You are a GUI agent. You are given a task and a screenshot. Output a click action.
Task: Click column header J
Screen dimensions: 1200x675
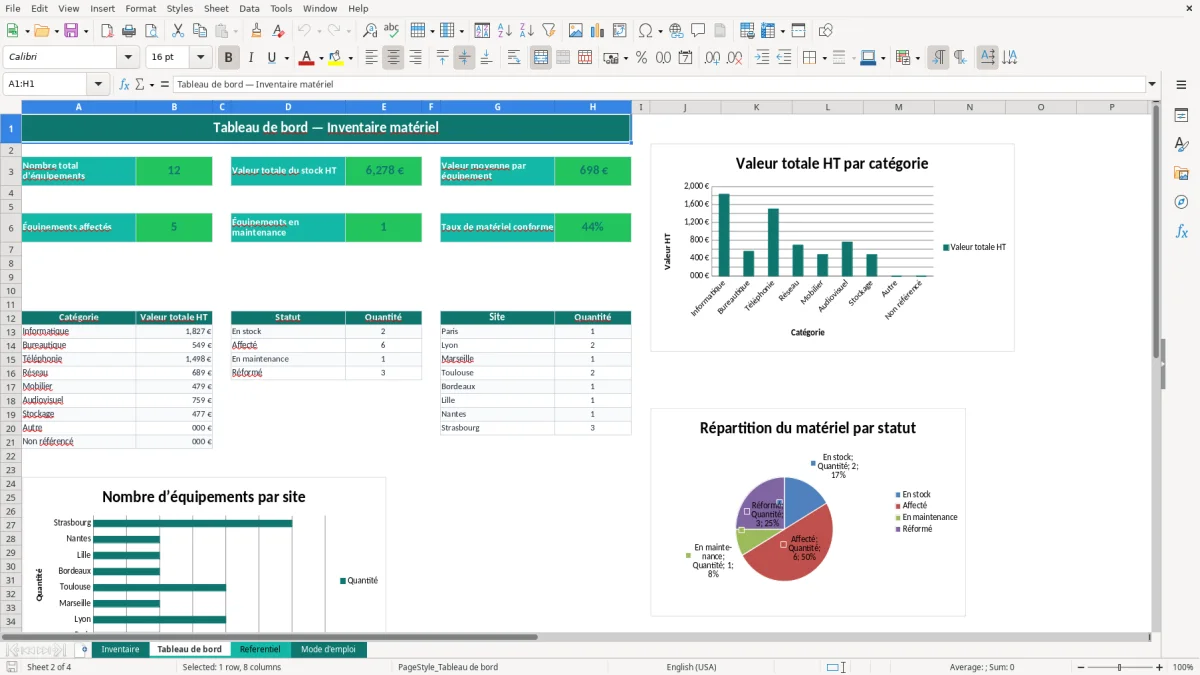(x=685, y=107)
